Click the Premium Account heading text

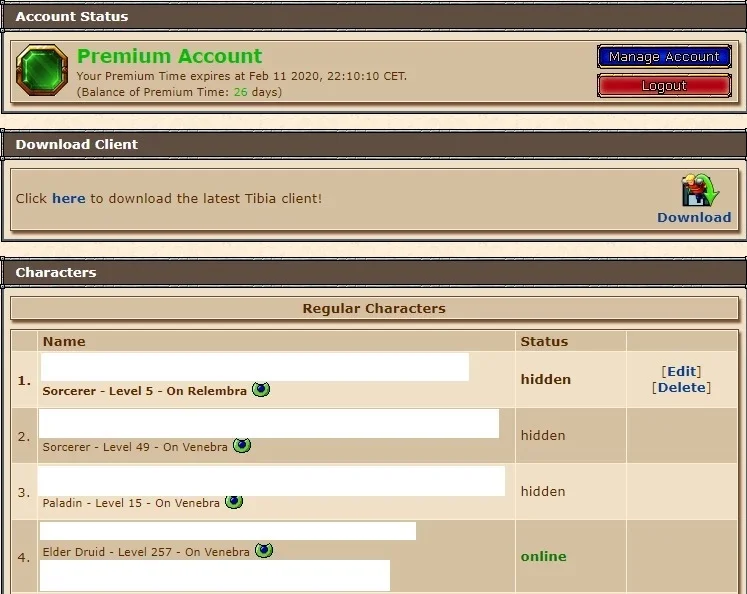click(x=170, y=56)
